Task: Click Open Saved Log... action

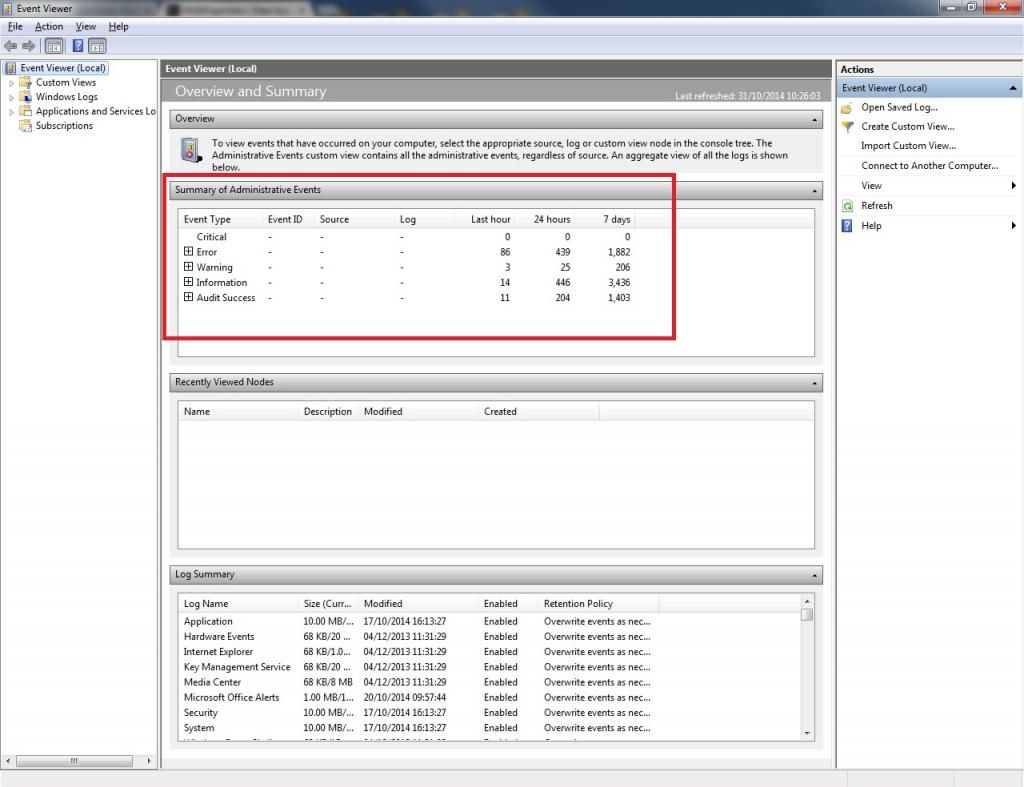Action: coord(899,107)
